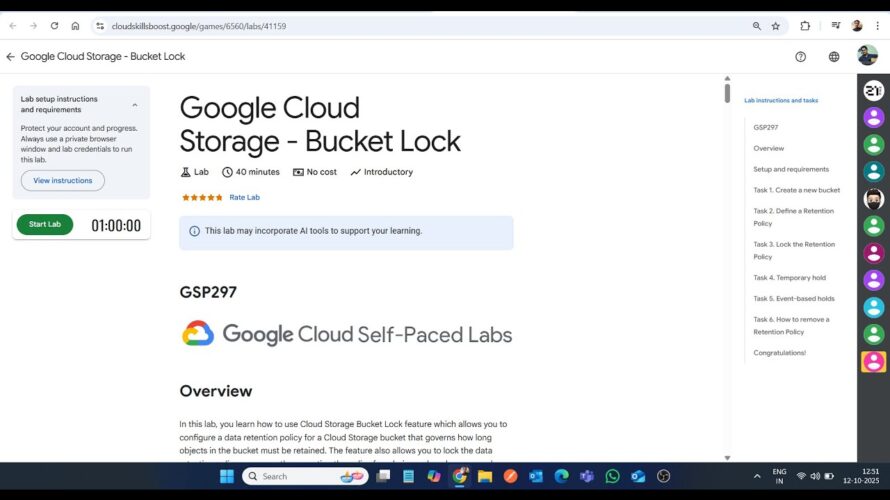890x500 pixels.
Task: Open the Chrome three-dot menu
Action: click(x=877, y=26)
